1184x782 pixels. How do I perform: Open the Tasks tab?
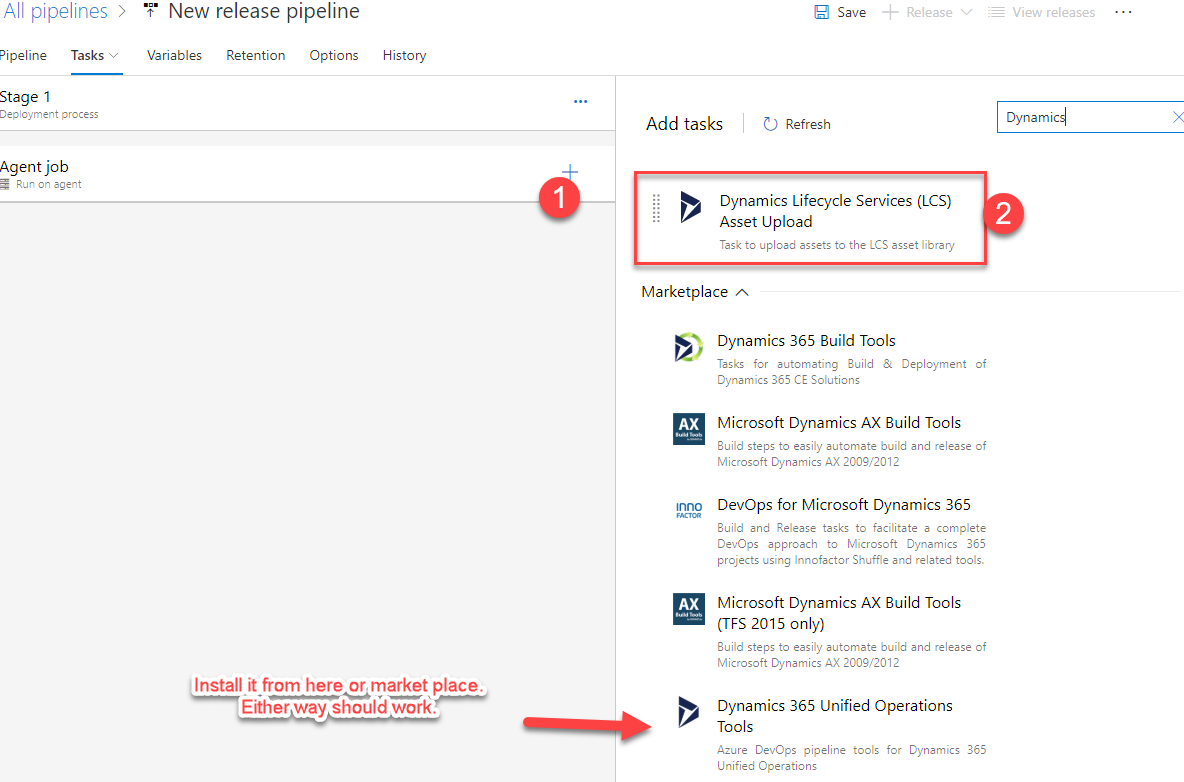(x=88, y=55)
